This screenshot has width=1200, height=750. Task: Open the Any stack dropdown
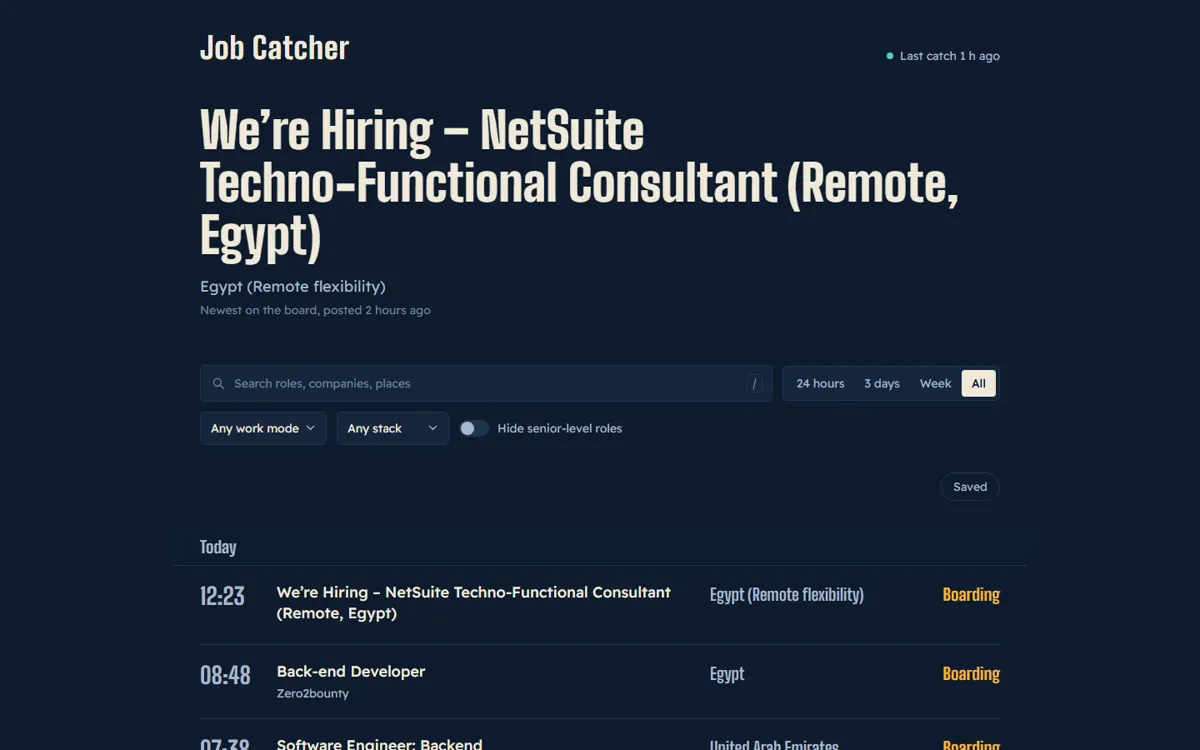[x=393, y=428]
